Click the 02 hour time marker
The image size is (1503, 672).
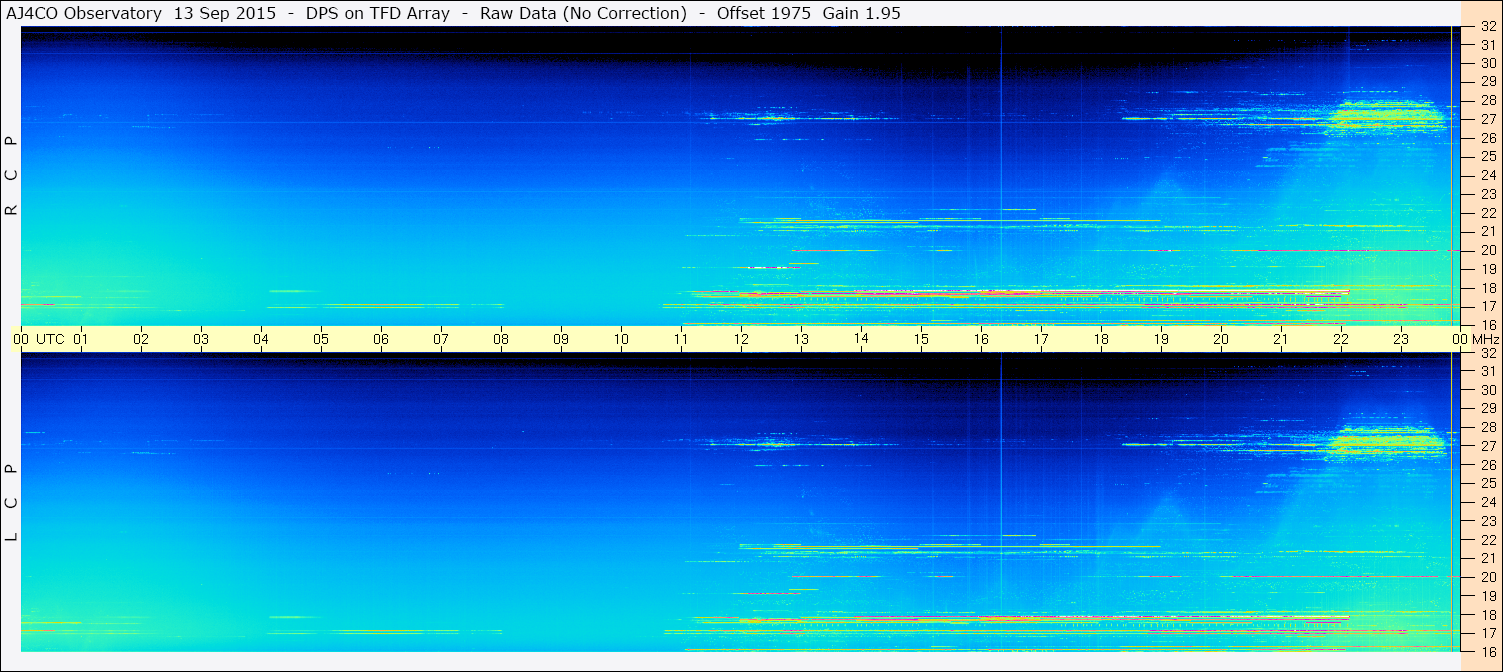tap(141, 339)
